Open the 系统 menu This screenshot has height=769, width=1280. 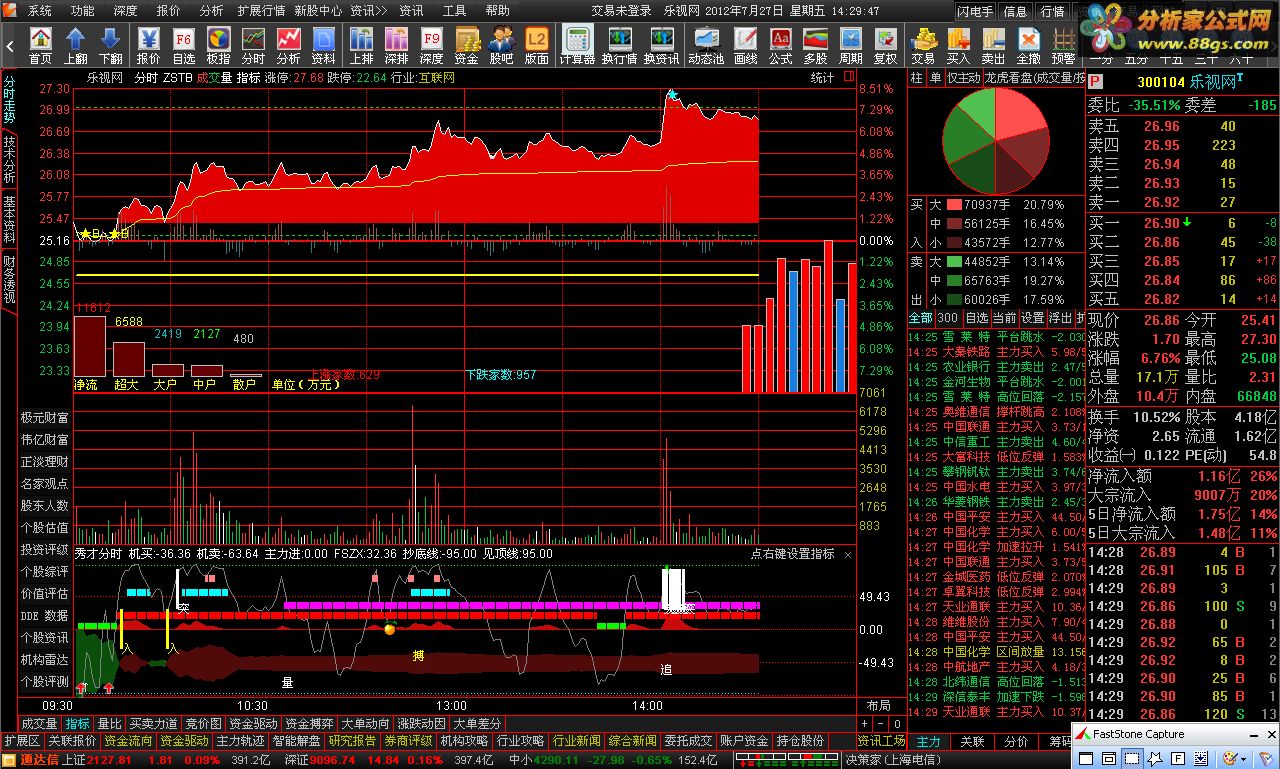click(x=39, y=11)
